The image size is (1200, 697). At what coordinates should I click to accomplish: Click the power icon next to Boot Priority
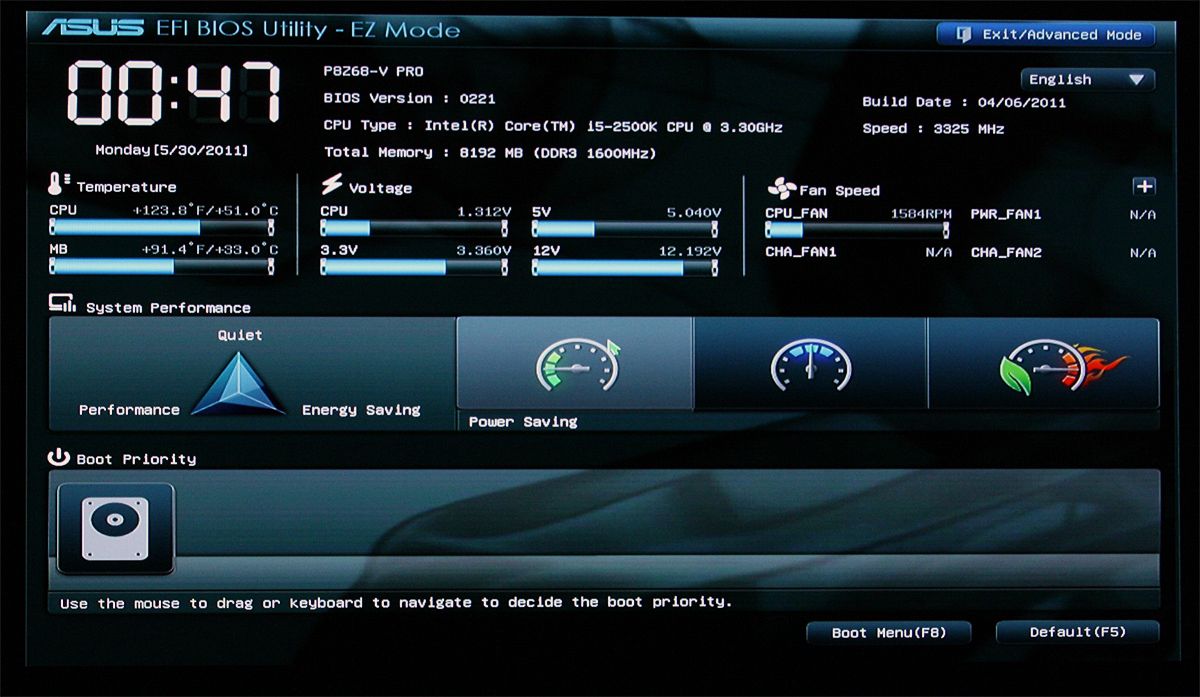tap(57, 456)
